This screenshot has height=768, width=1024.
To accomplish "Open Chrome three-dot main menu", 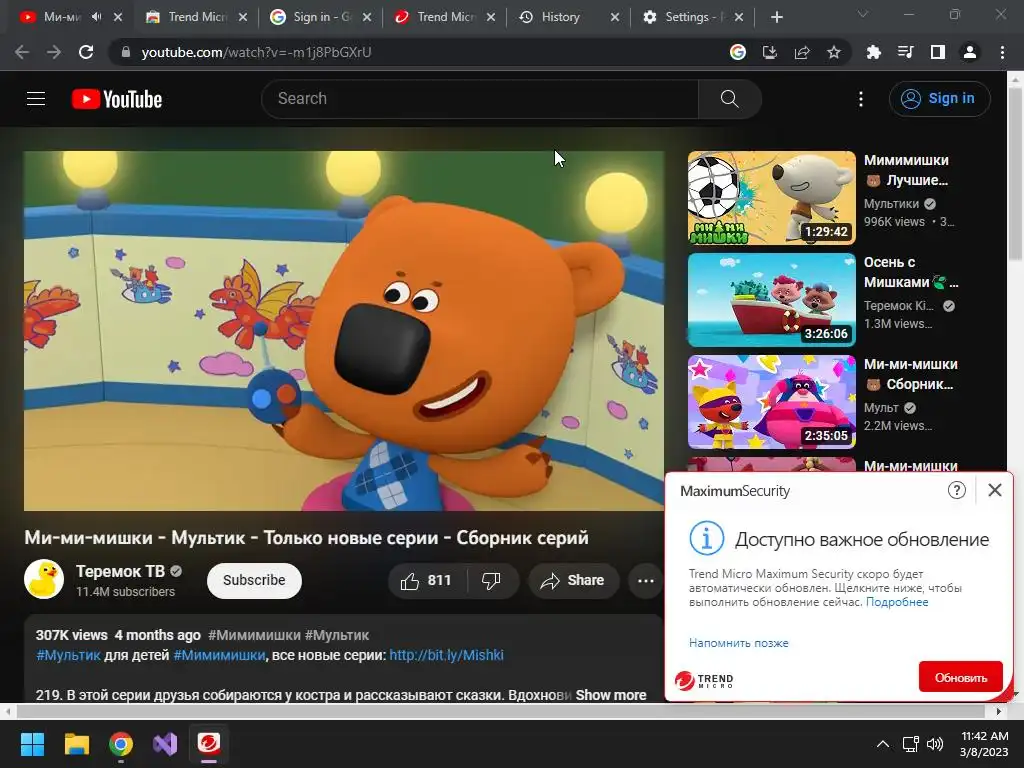I will click(x=1002, y=52).
